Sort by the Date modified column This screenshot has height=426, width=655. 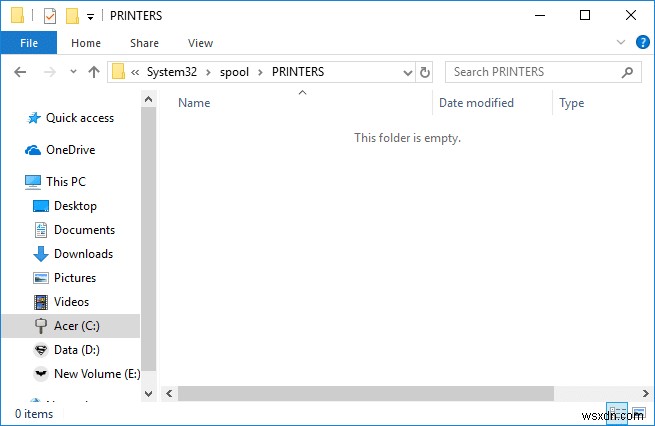click(476, 103)
